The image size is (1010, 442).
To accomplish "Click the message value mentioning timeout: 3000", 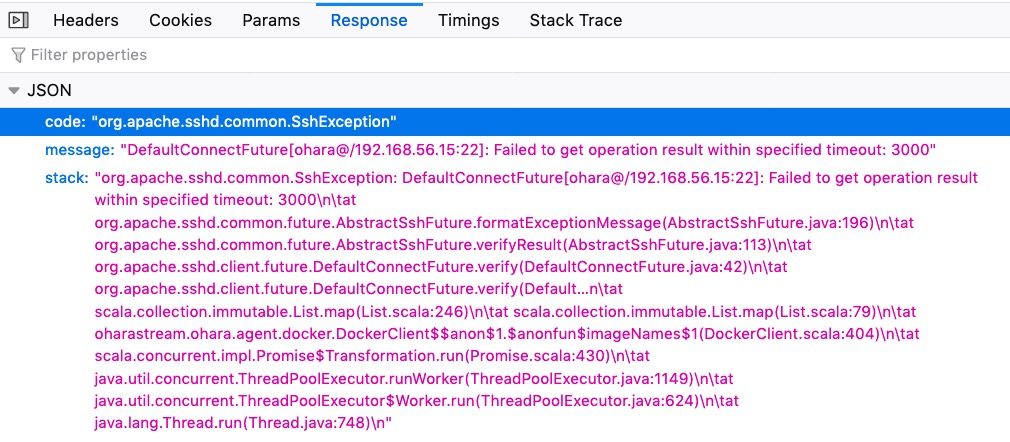I will 528,150.
